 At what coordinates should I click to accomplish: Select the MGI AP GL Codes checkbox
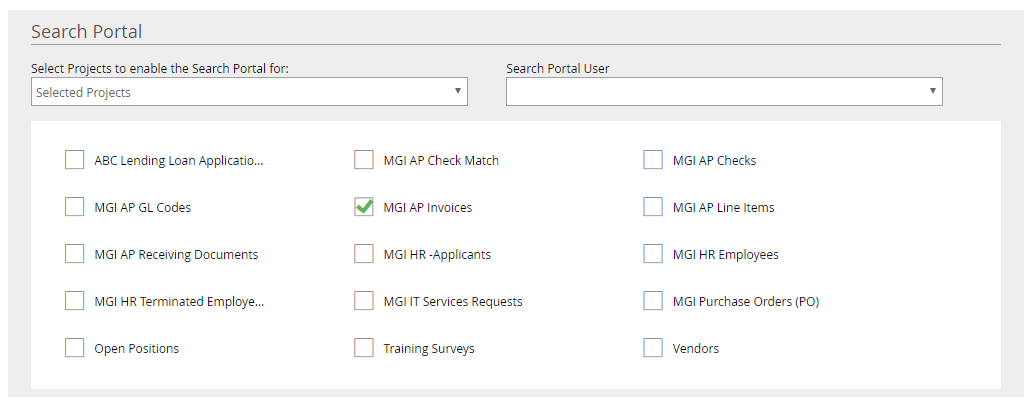coord(75,207)
